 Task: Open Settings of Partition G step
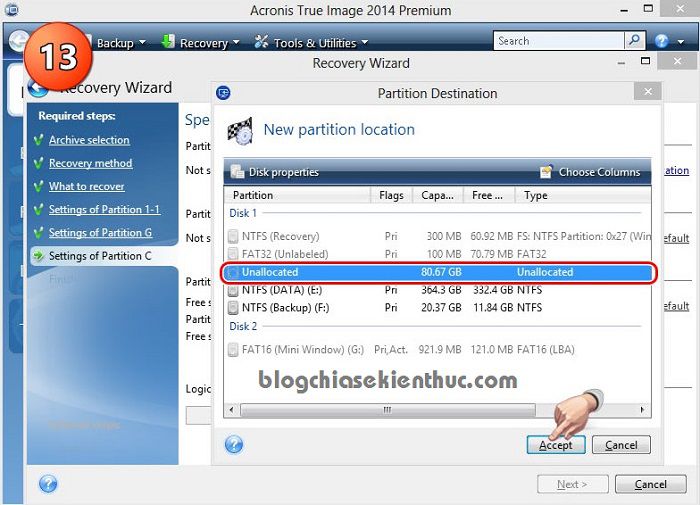click(100, 233)
